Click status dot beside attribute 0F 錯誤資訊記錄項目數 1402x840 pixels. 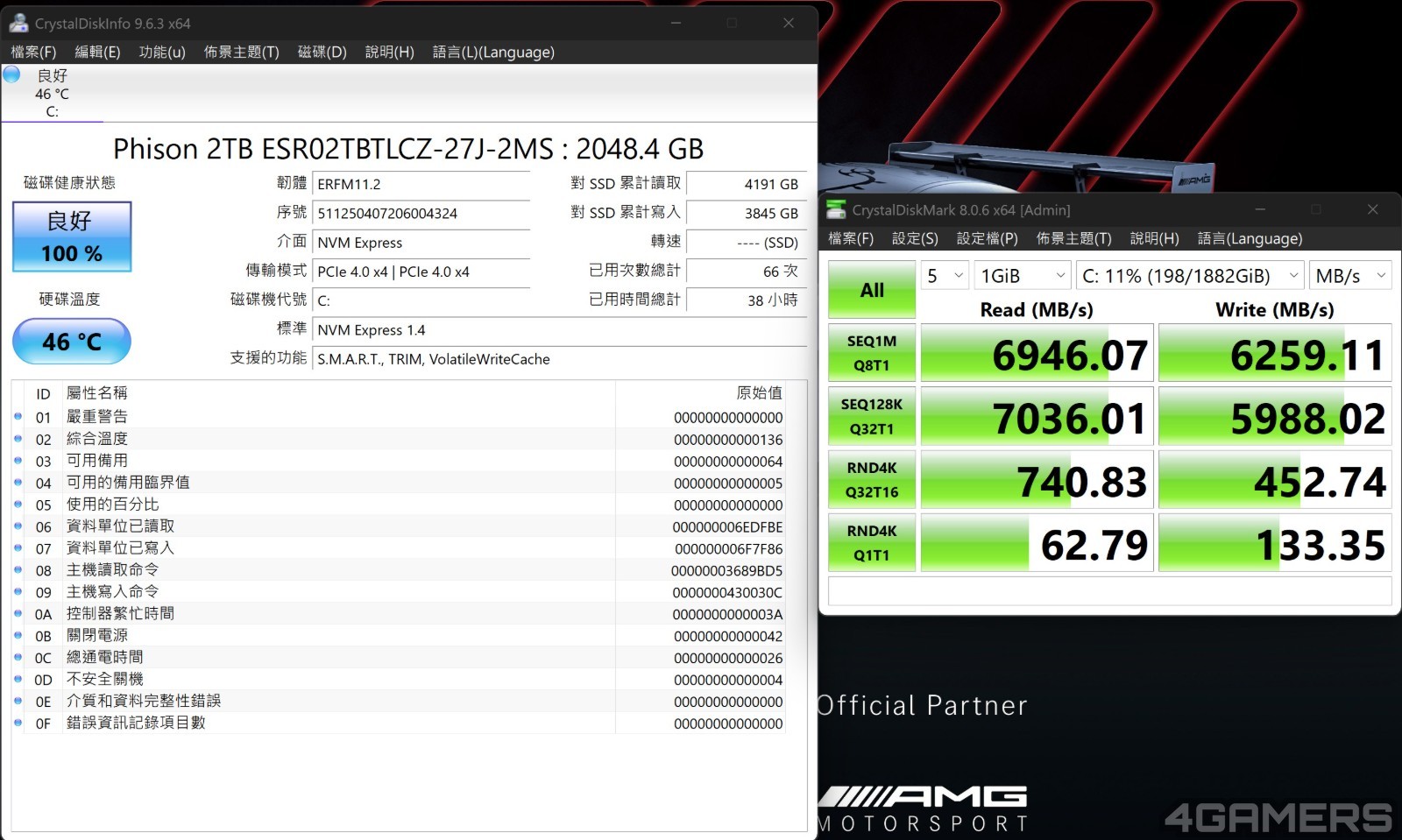18,724
